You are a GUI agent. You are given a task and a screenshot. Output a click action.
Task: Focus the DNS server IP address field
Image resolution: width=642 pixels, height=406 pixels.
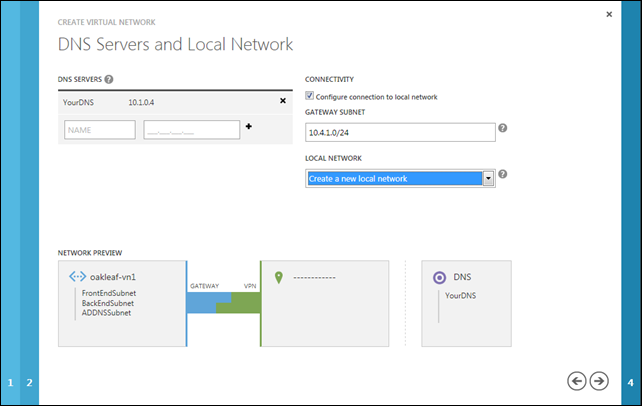pos(192,130)
